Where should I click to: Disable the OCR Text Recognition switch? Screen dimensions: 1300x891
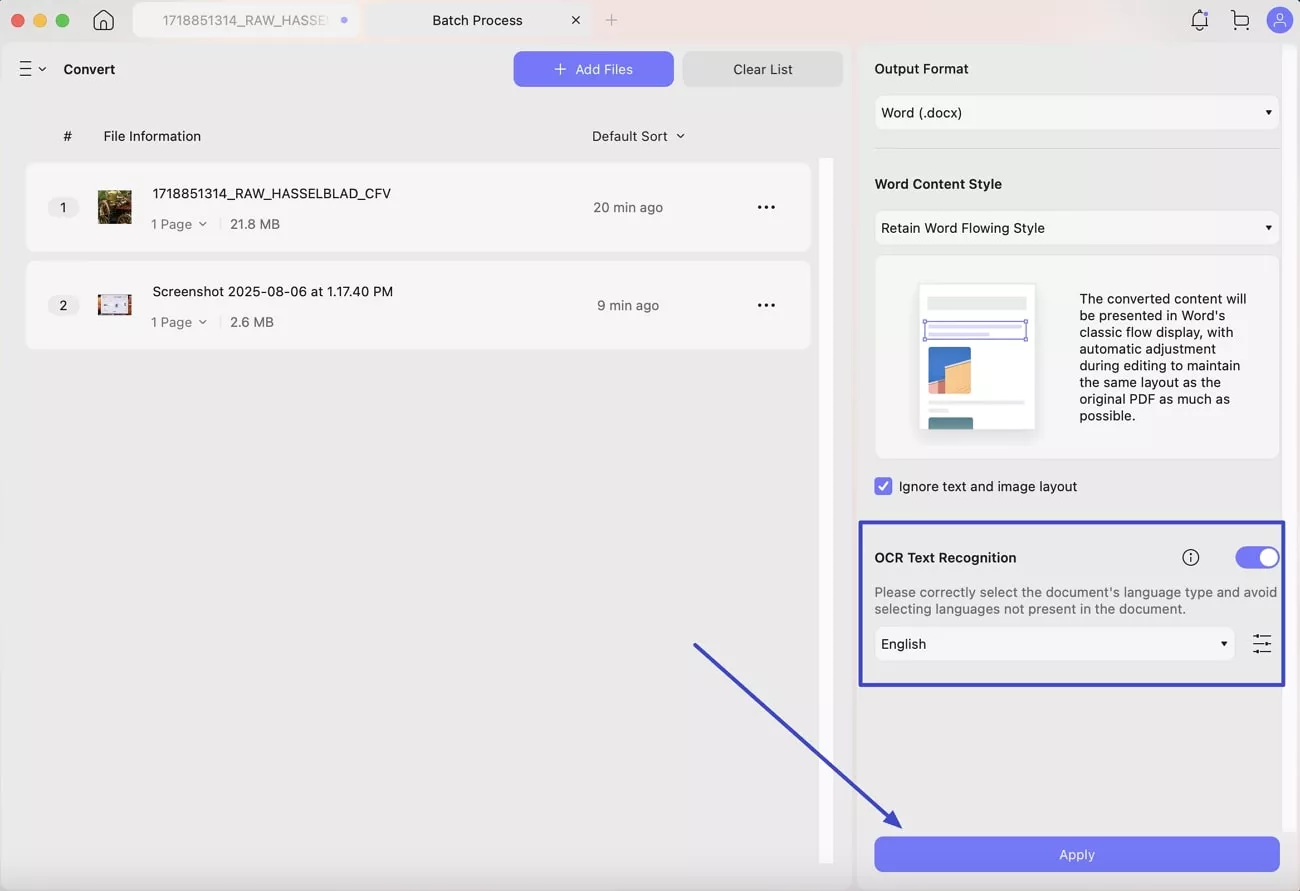(1256, 558)
